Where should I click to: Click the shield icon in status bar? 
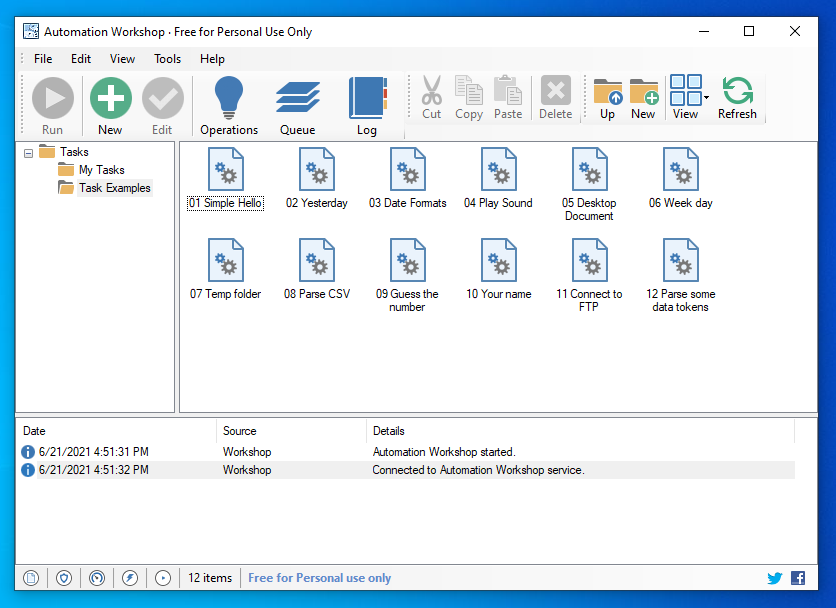64,578
